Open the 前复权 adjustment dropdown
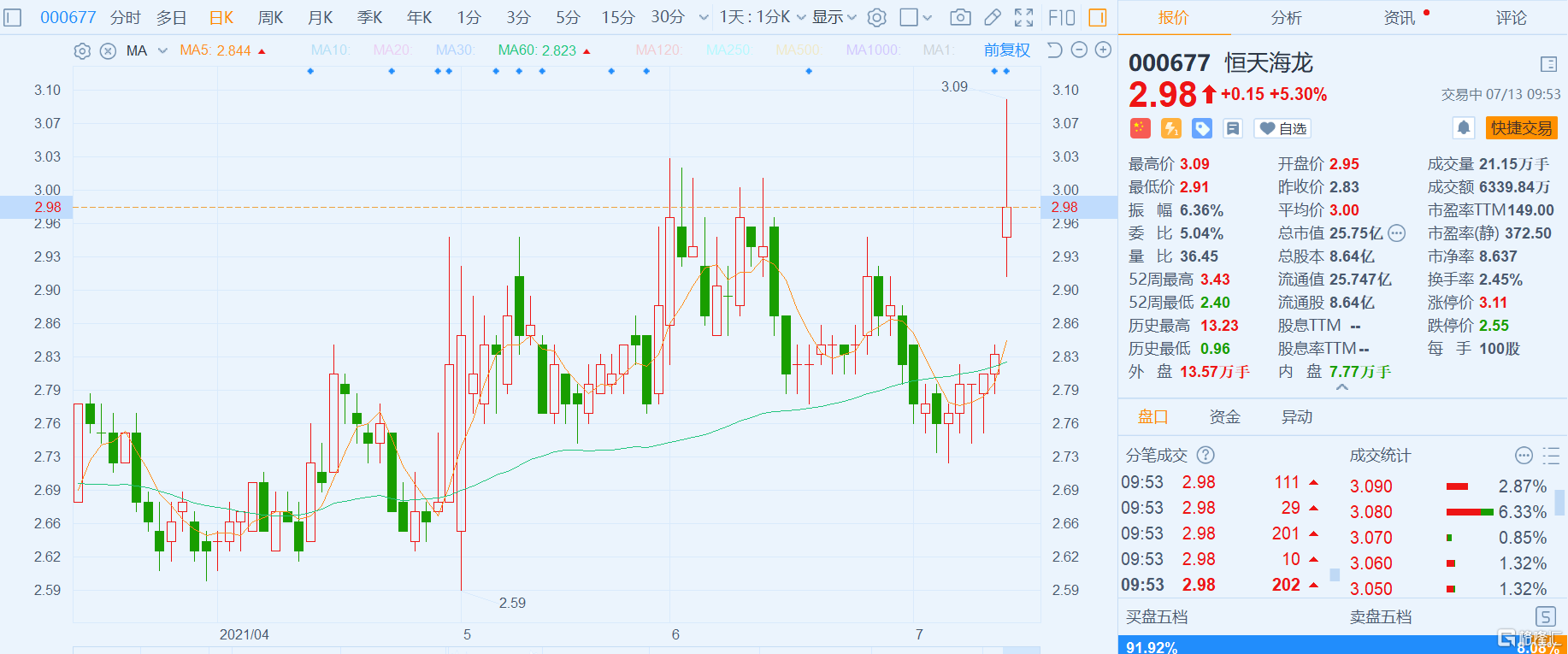Viewport: 1568px width, 654px height. [x=1007, y=50]
